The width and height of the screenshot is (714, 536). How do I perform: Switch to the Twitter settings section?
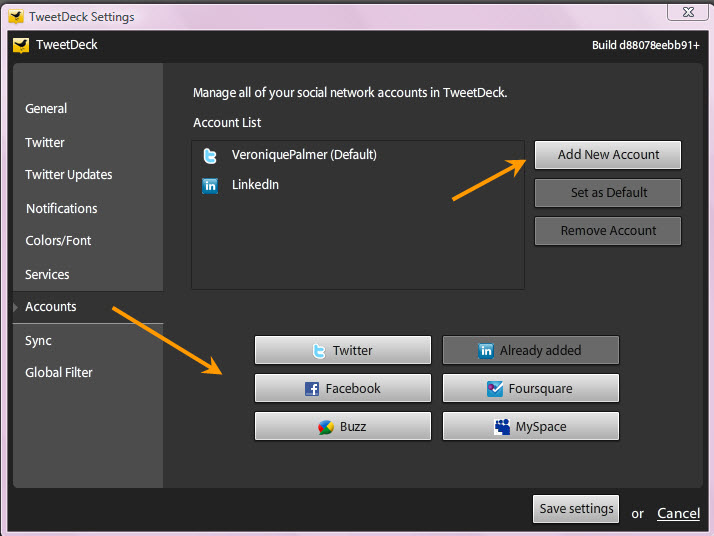(45, 142)
